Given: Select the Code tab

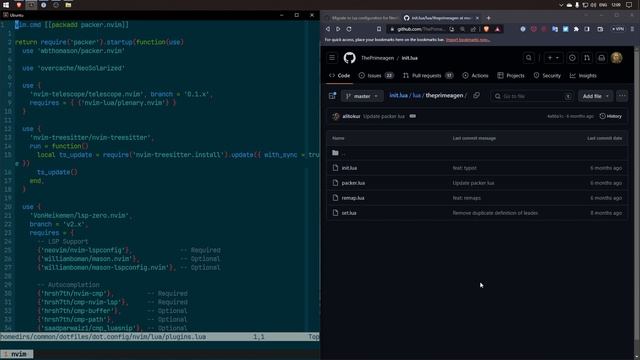Looking at the screenshot, I should point(340,76).
